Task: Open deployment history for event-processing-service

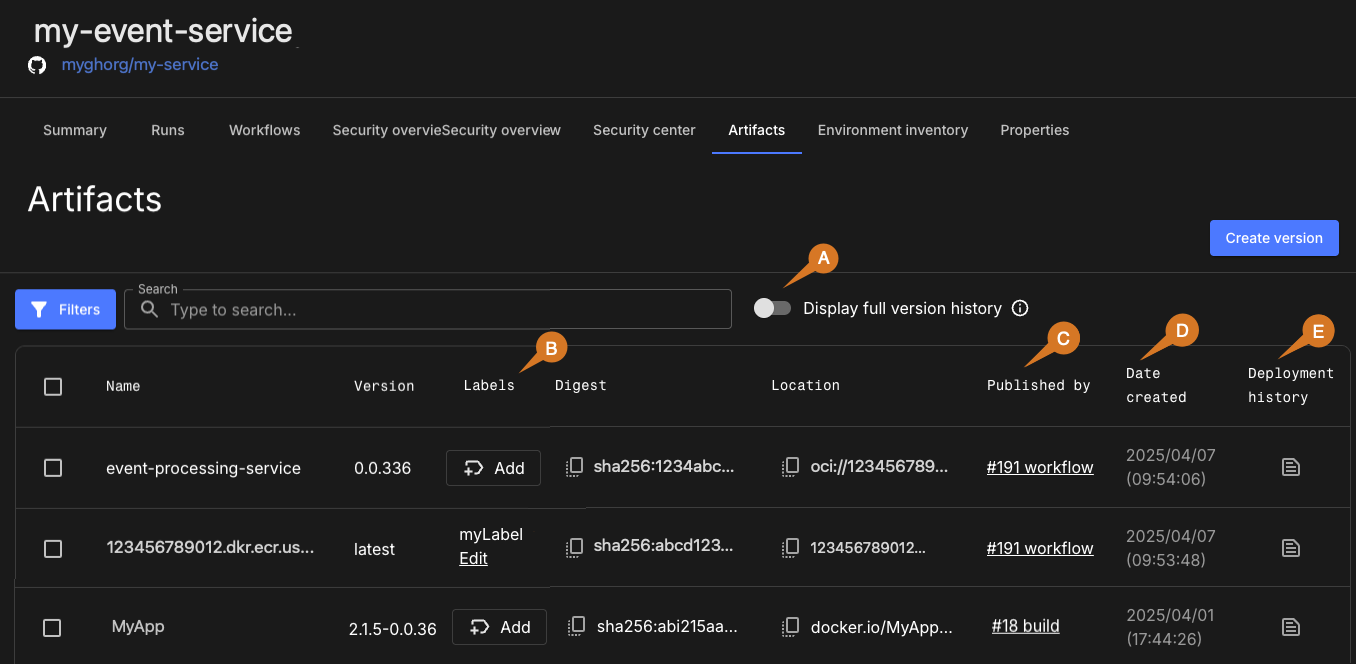Action: [x=1291, y=467]
